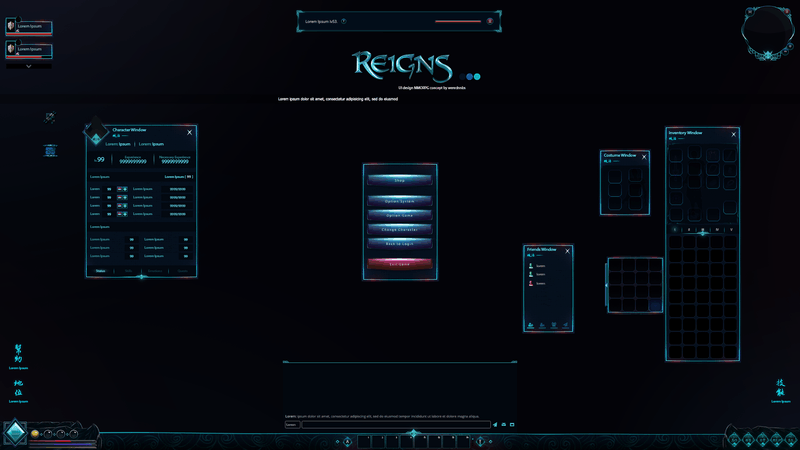The width and height of the screenshot is (800, 450).
Task: Select inventory page tab V
Action: tap(731, 230)
